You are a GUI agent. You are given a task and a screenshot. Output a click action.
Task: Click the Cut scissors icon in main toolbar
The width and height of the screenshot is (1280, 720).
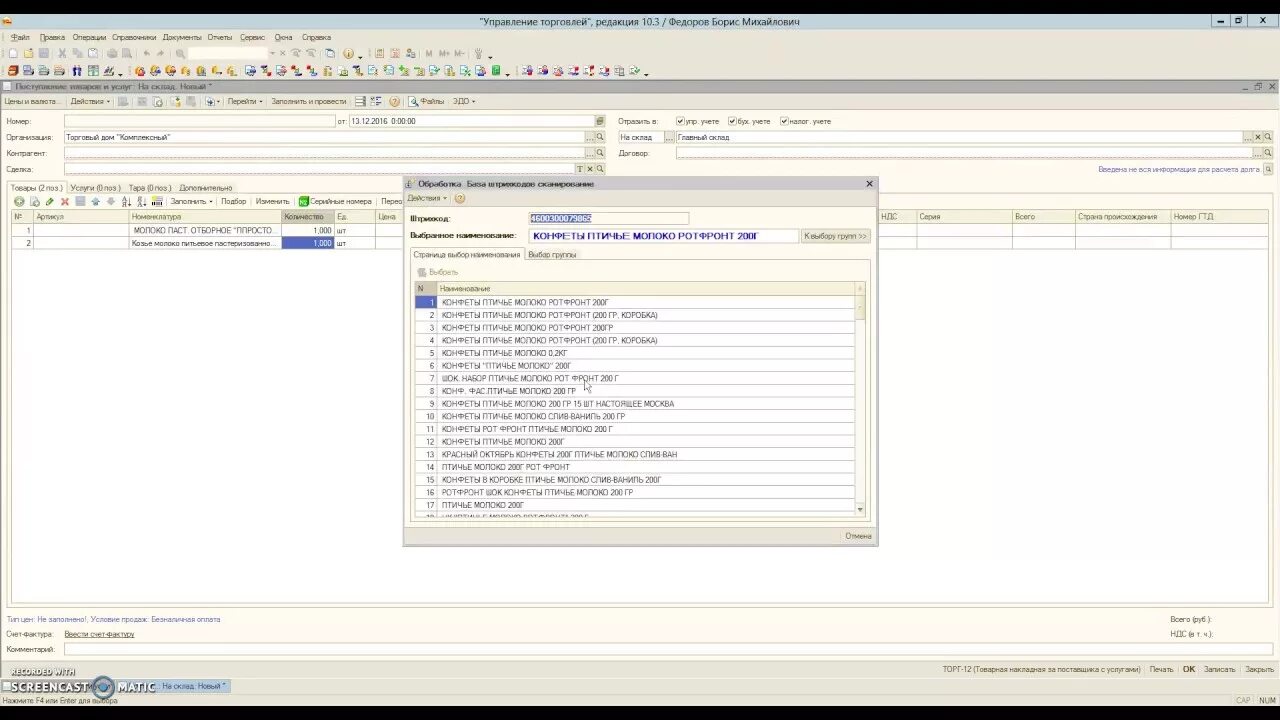62,53
